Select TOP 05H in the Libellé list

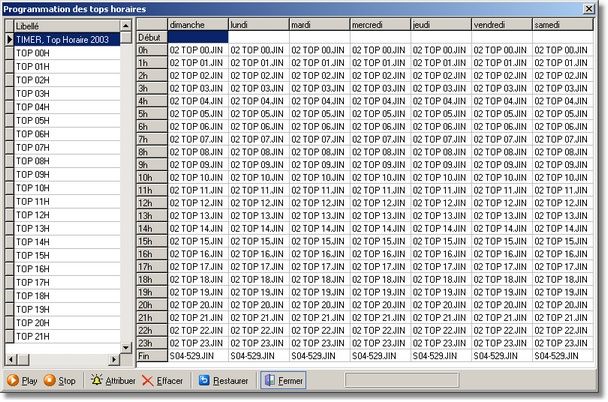click(x=67, y=121)
